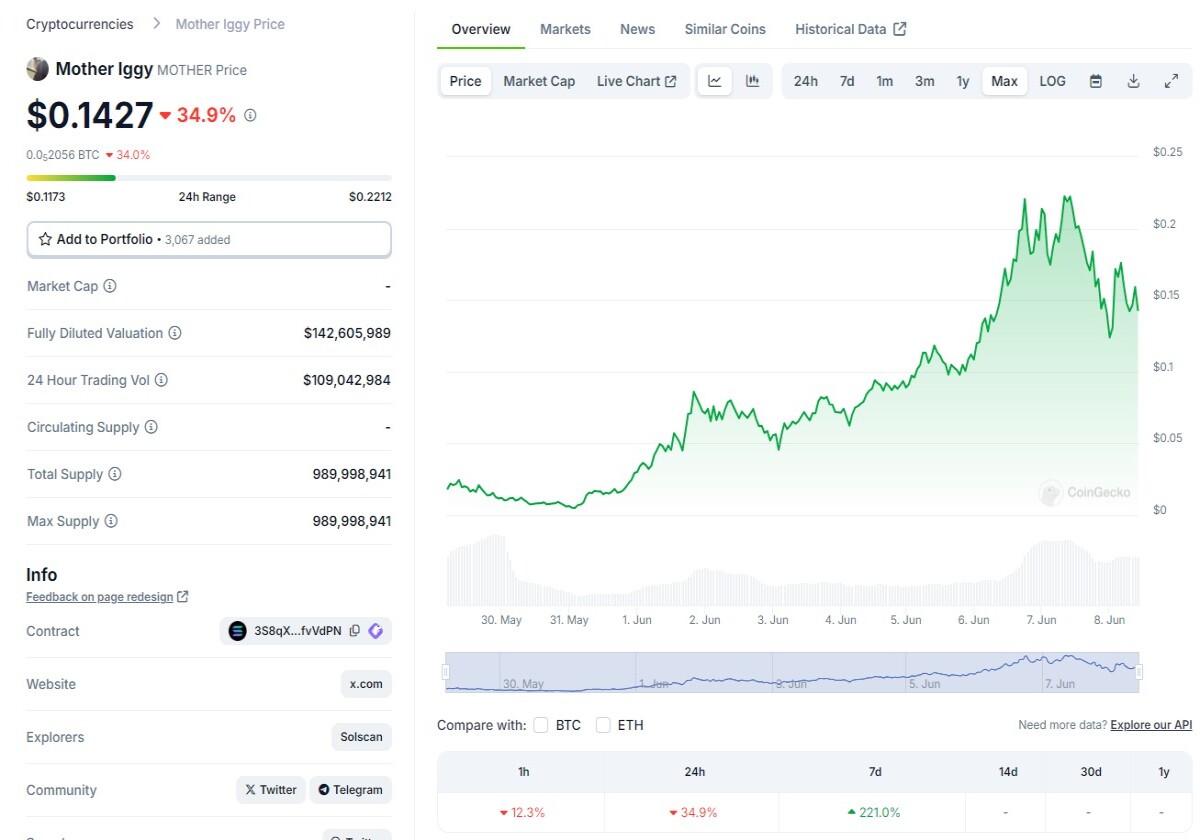Switch to candlestick chart icon

tap(753, 81)
